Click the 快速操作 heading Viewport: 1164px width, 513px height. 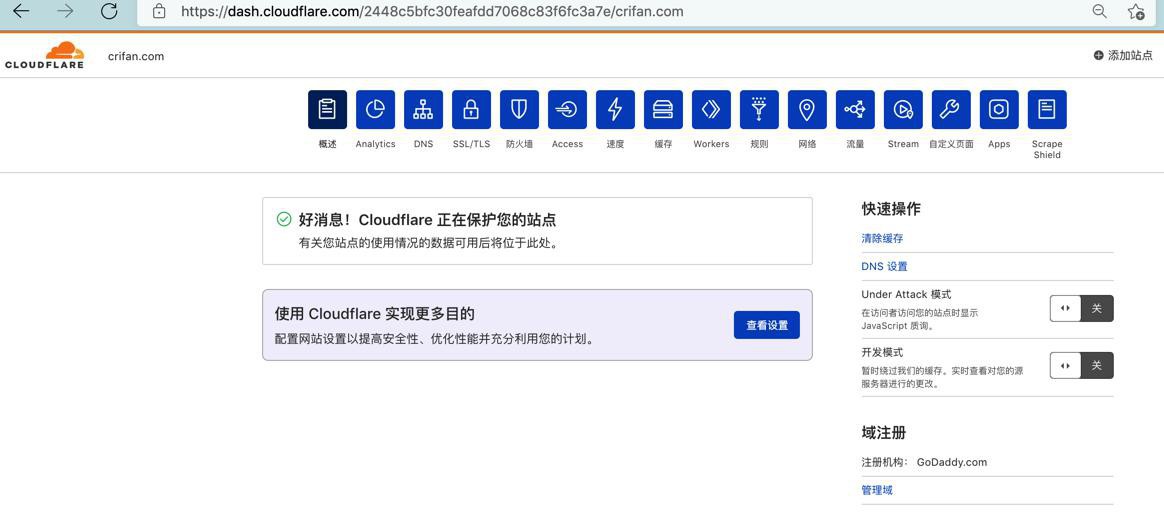[891, 209]
